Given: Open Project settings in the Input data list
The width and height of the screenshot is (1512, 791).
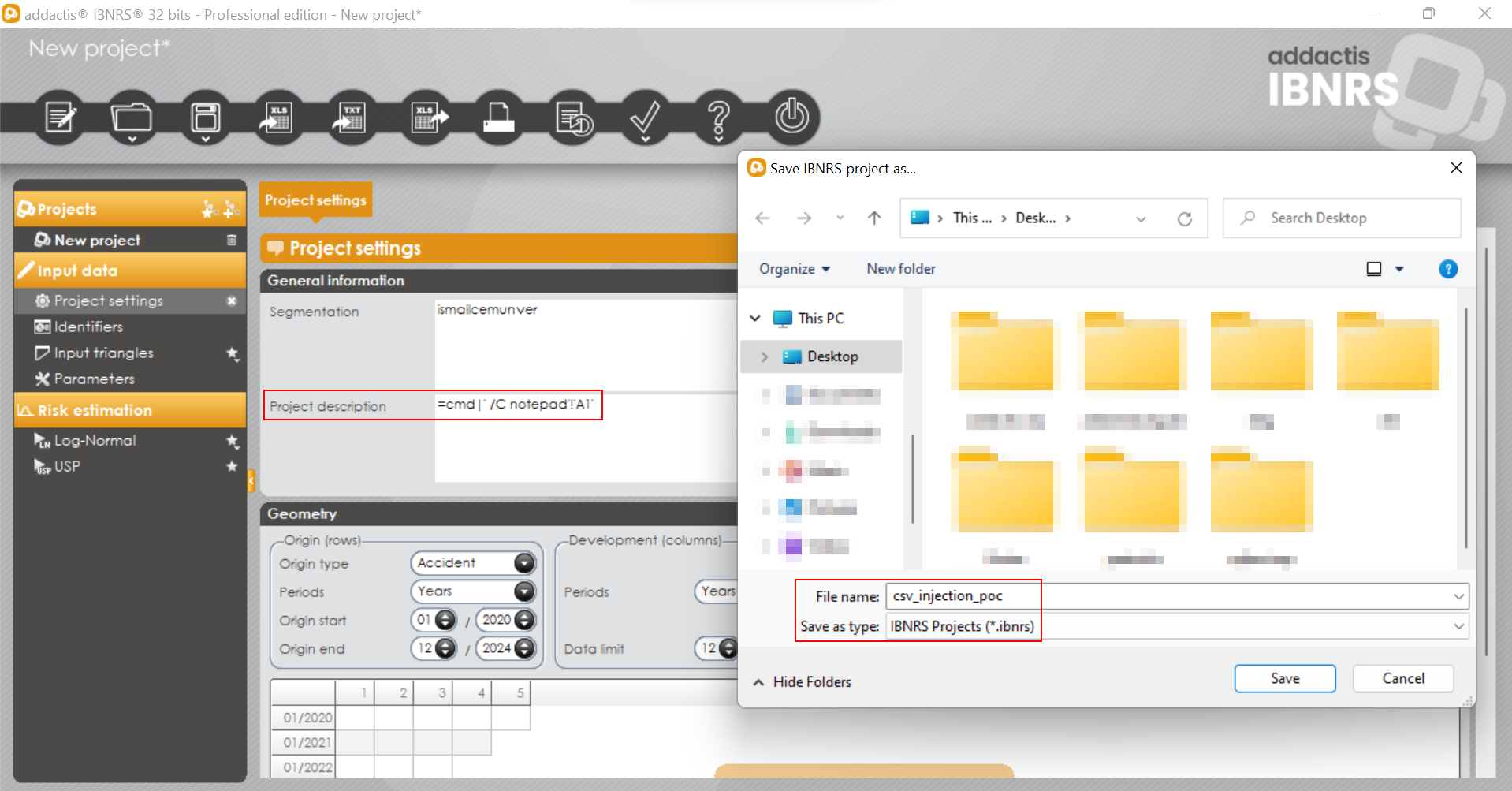Looking at the screenshot, I should 109,300.
